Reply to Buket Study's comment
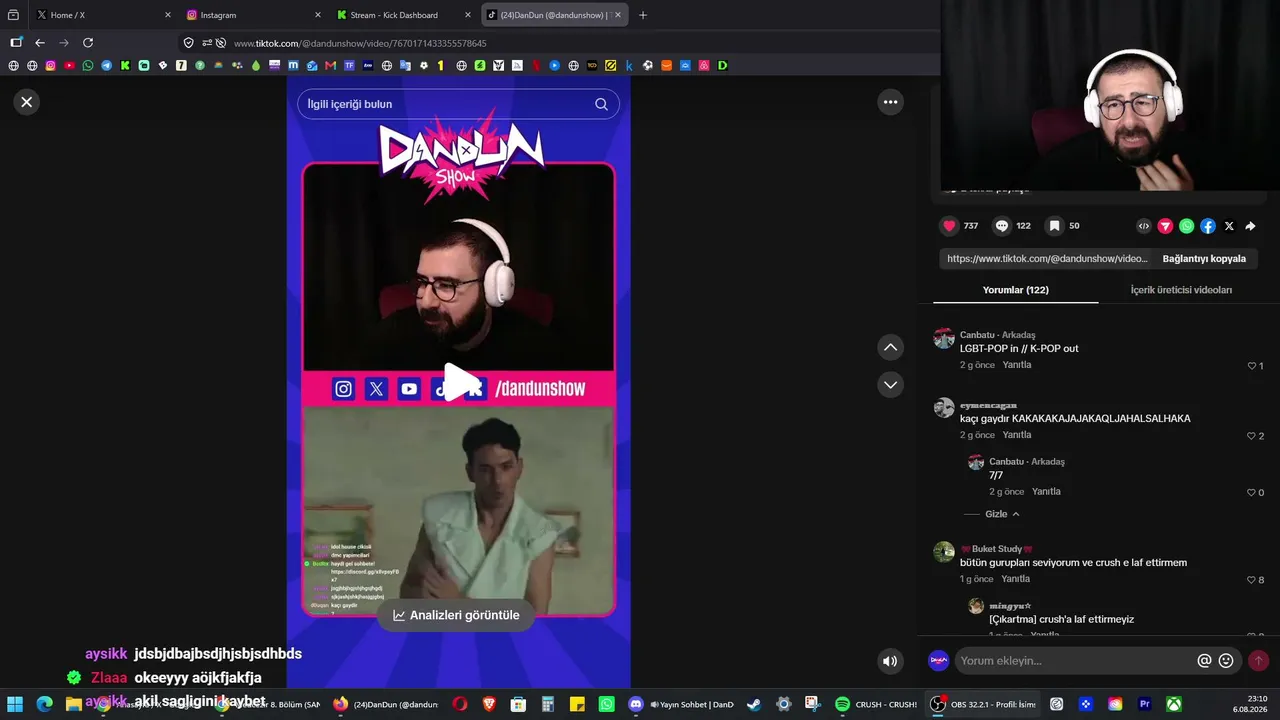The width and height of the screenshot is (1280, 720). point(1015,579)
